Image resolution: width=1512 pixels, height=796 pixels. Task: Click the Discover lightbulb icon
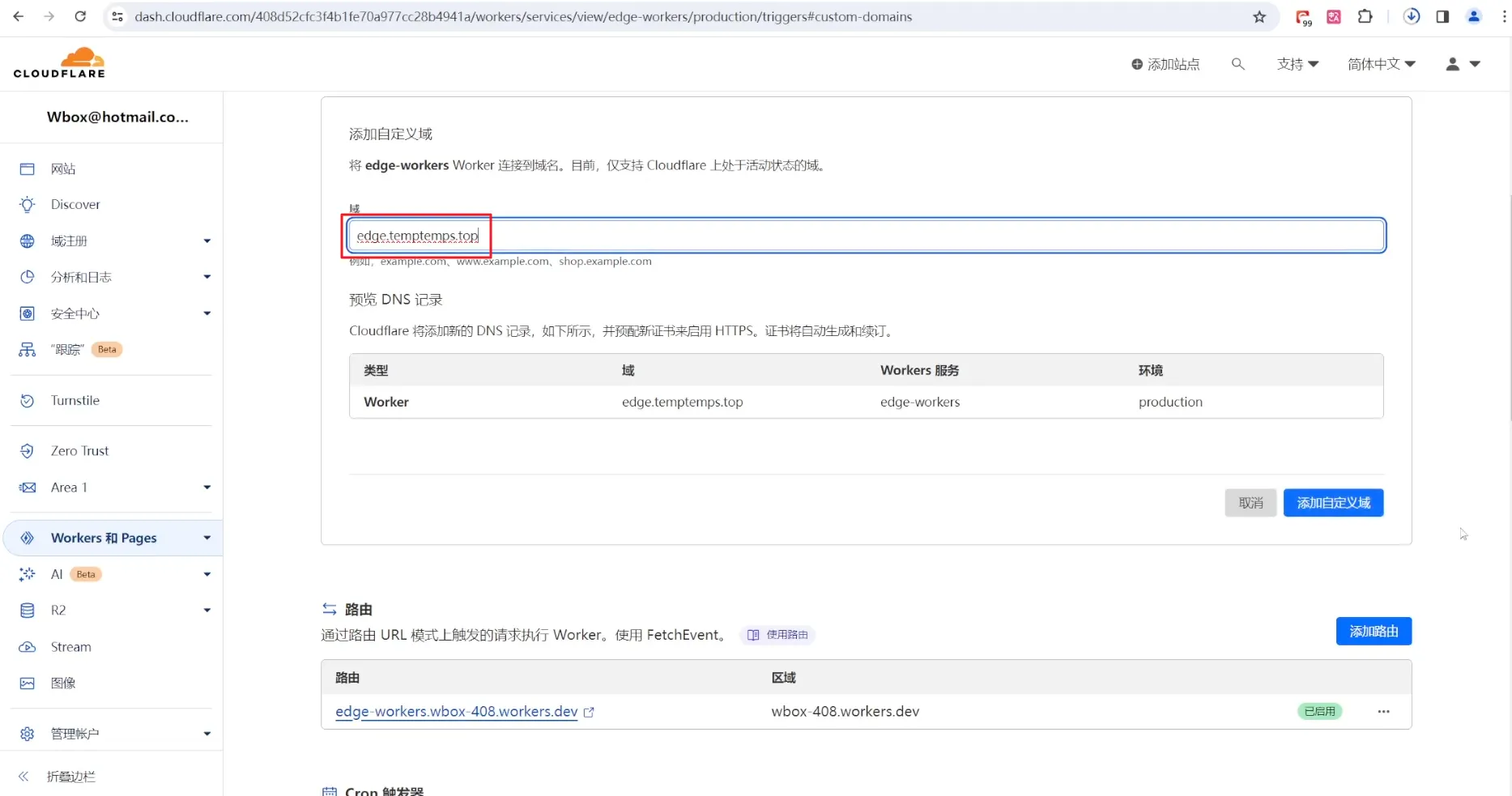28,205
